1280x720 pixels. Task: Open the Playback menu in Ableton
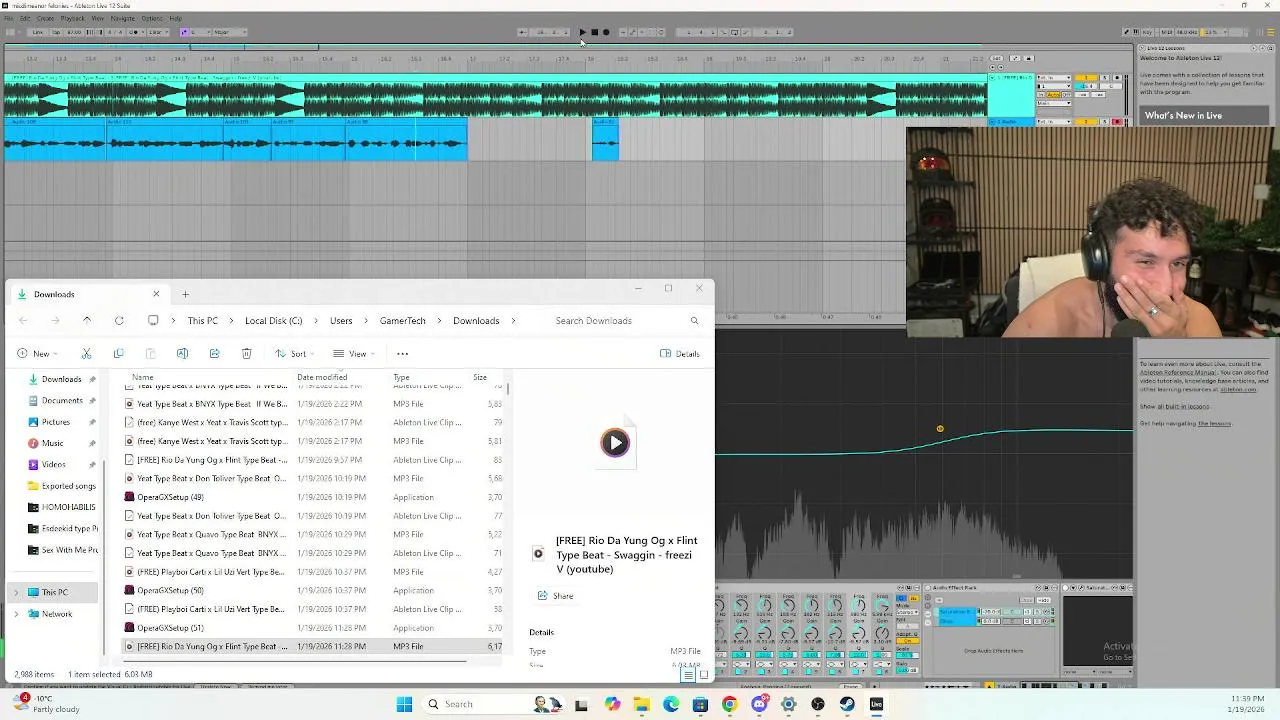pos(72,18)
